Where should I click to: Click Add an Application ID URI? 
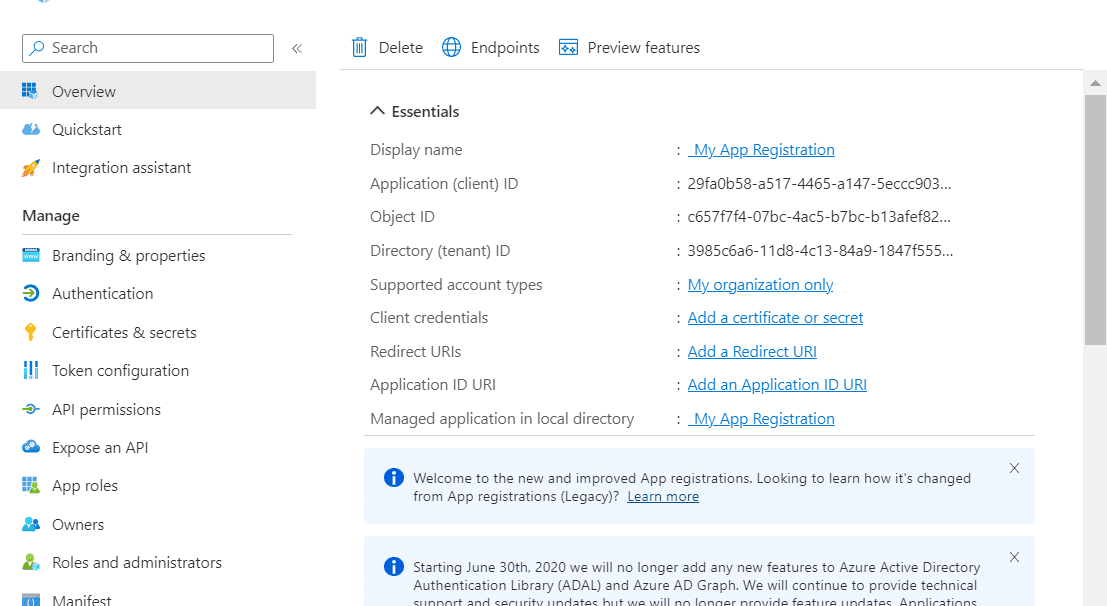[777, 385]
